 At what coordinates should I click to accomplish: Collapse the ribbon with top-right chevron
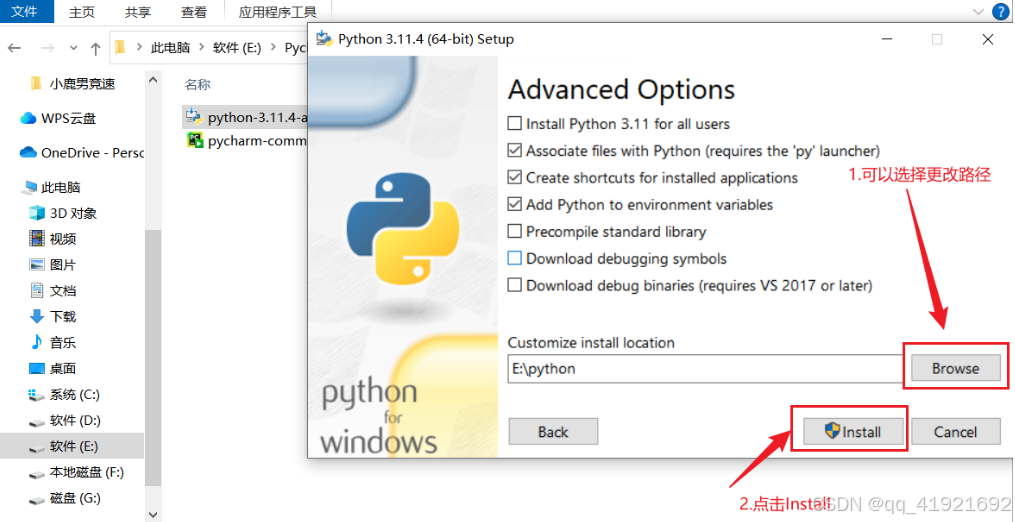[x=977, y=12]
